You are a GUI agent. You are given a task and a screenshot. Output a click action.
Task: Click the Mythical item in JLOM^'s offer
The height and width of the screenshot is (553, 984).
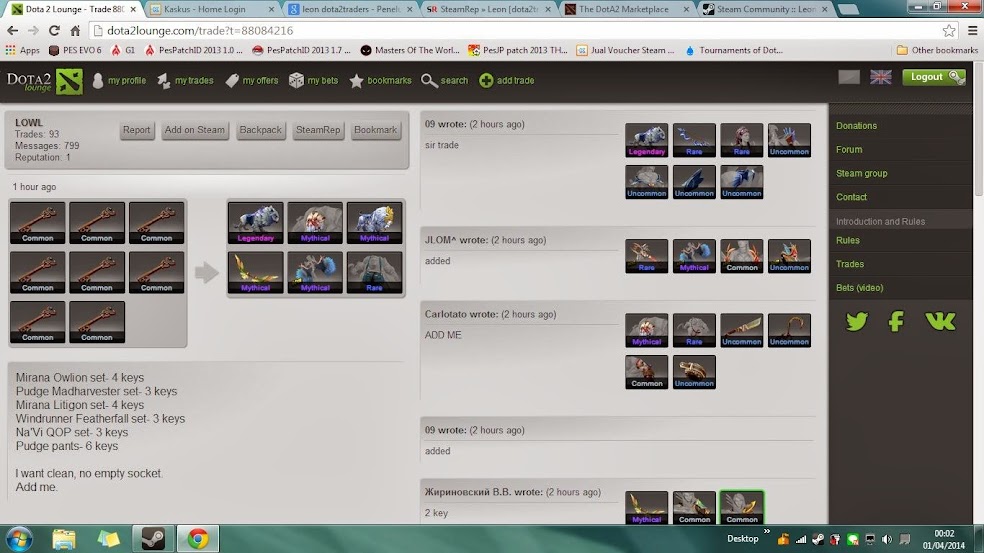tap(694, 256)
